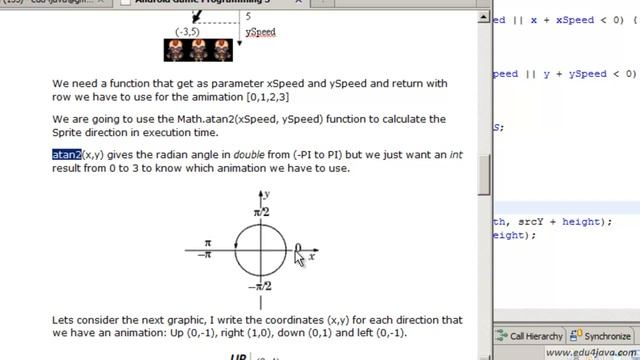Click the [0,1,2,3] row list text
The image size is (640, 360).
pyautogui.click(x=267, y=97)
